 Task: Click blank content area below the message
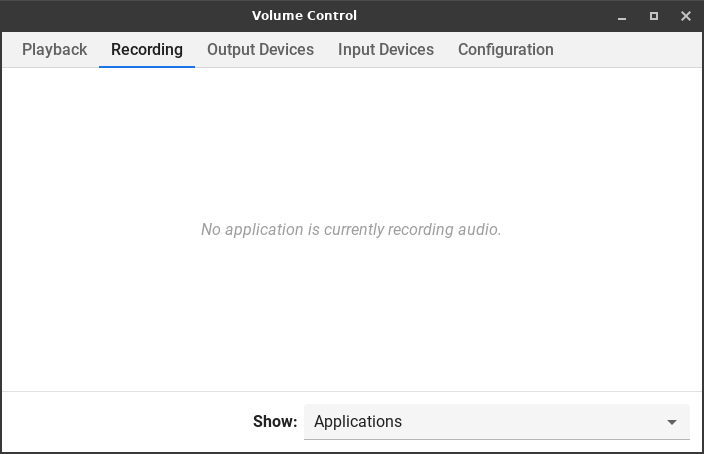click(x=351, y=320)
